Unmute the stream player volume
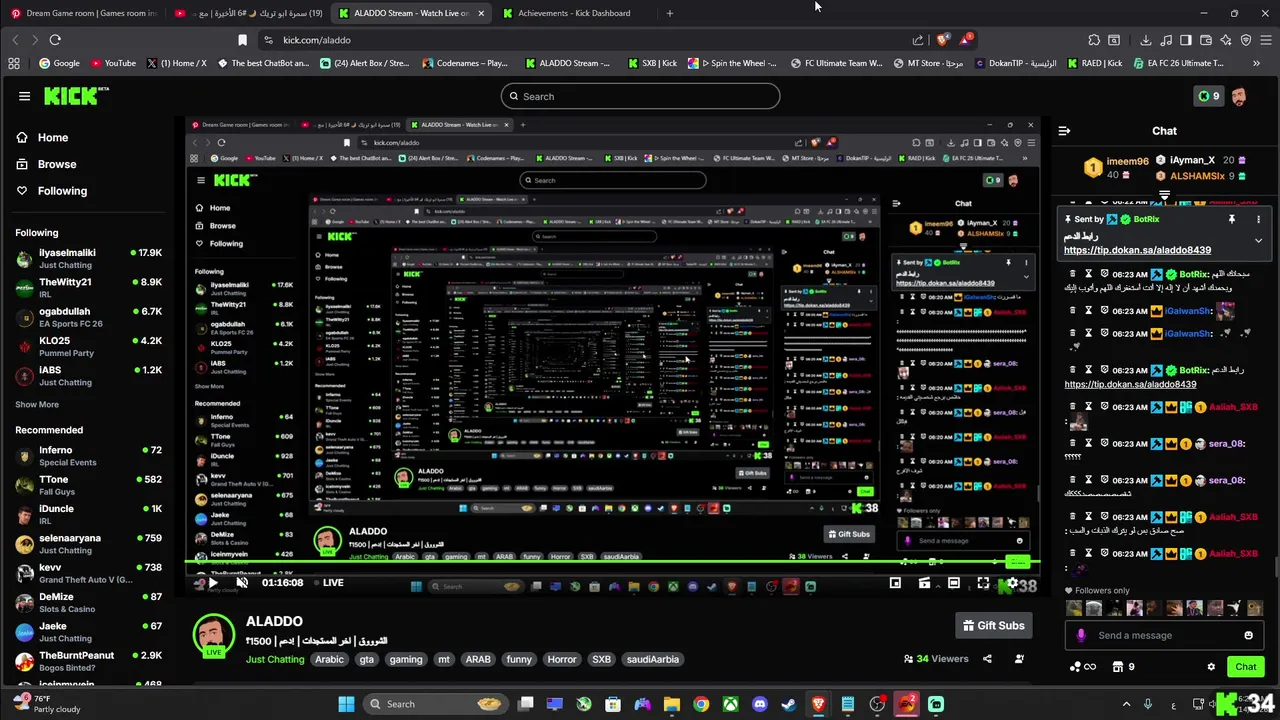1280x720 pixels. [x=242, y=583]
